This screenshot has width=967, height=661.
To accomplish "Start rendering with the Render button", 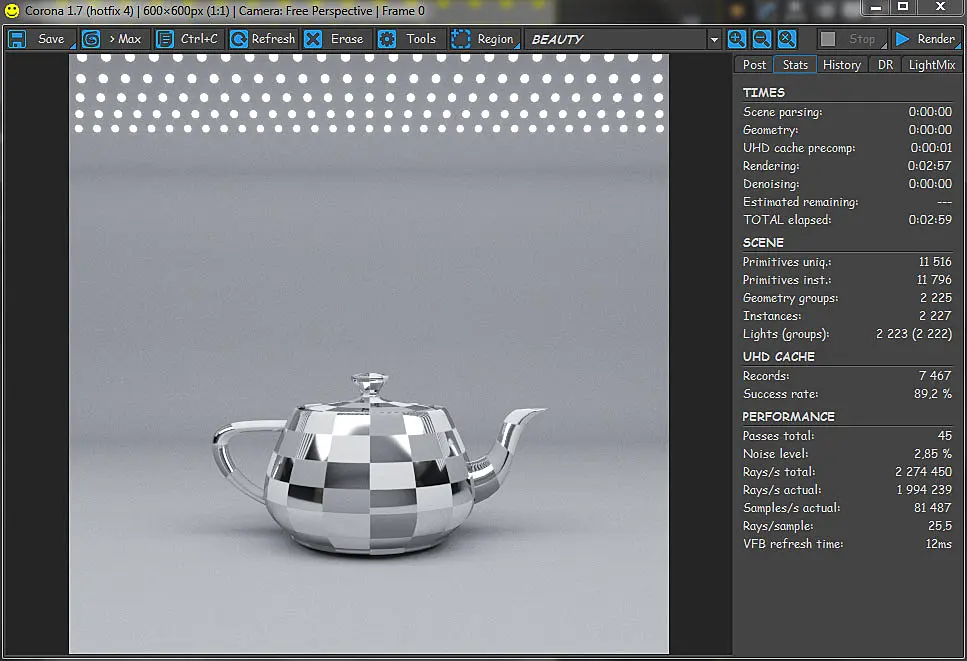I will [x=926, y=39].
